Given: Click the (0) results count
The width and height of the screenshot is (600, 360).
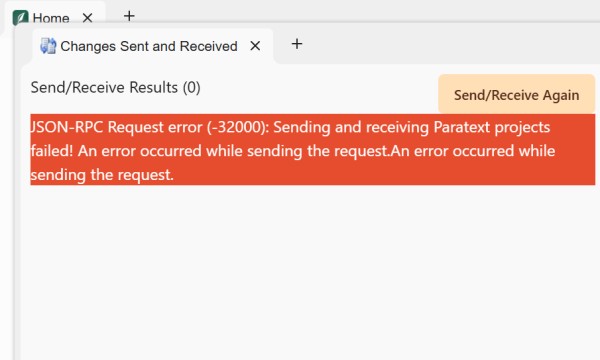Looking at the screenshot, I should coord(191,87).
